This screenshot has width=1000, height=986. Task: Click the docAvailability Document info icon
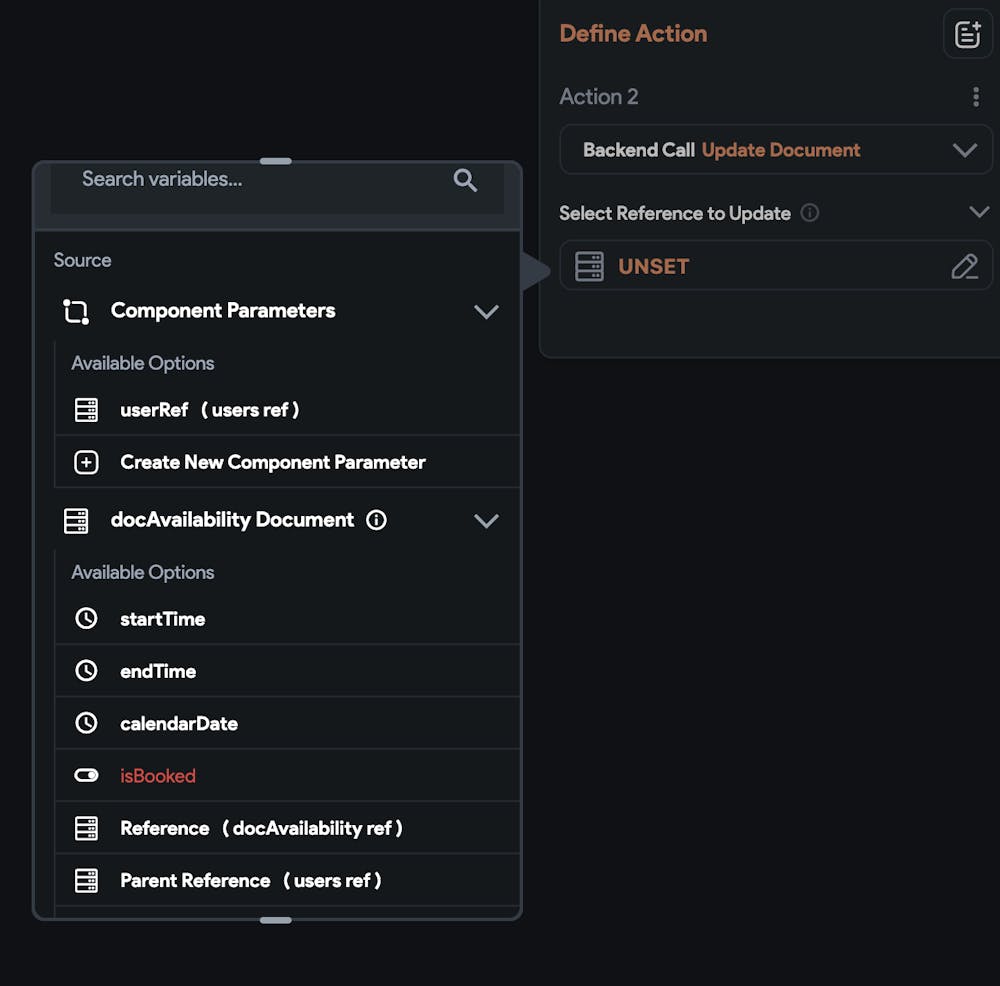click(x=376, y=520)
